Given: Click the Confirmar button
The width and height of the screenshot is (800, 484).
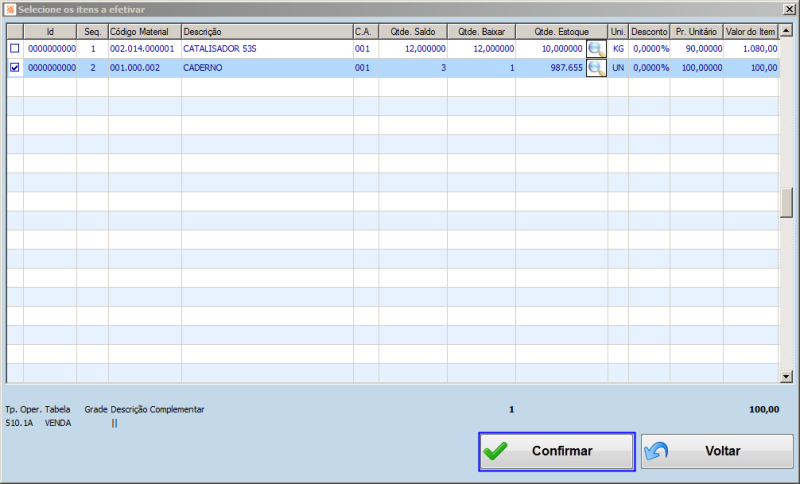Looking at the screenshot, I should click(557, 451).
